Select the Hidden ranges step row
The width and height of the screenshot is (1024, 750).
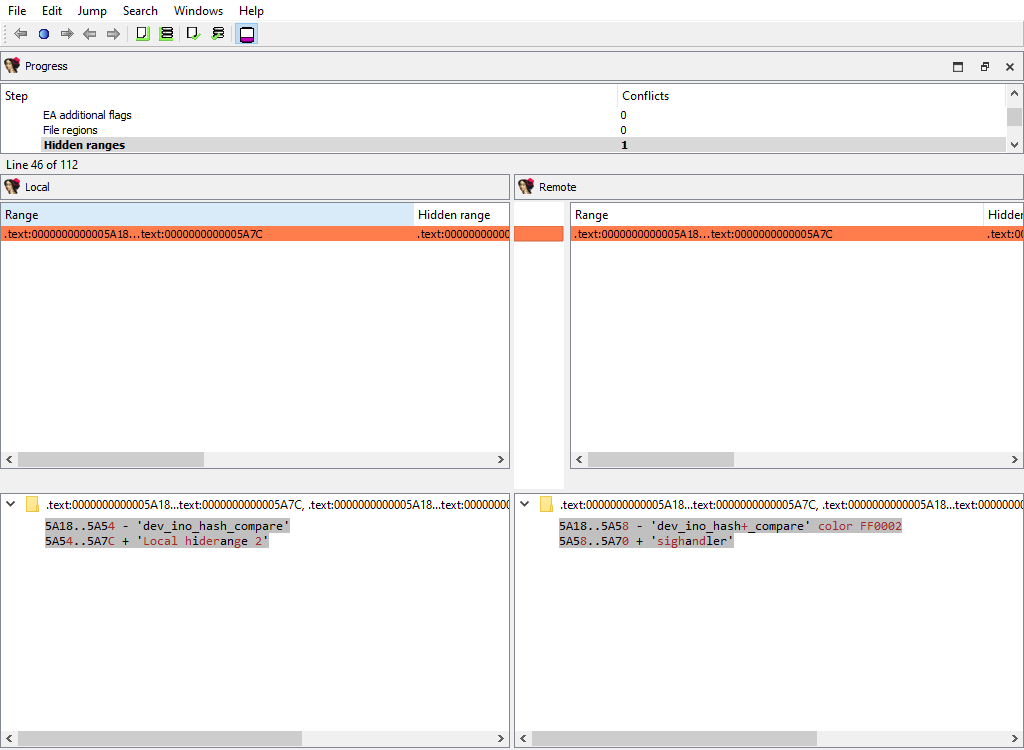[84, 145]
